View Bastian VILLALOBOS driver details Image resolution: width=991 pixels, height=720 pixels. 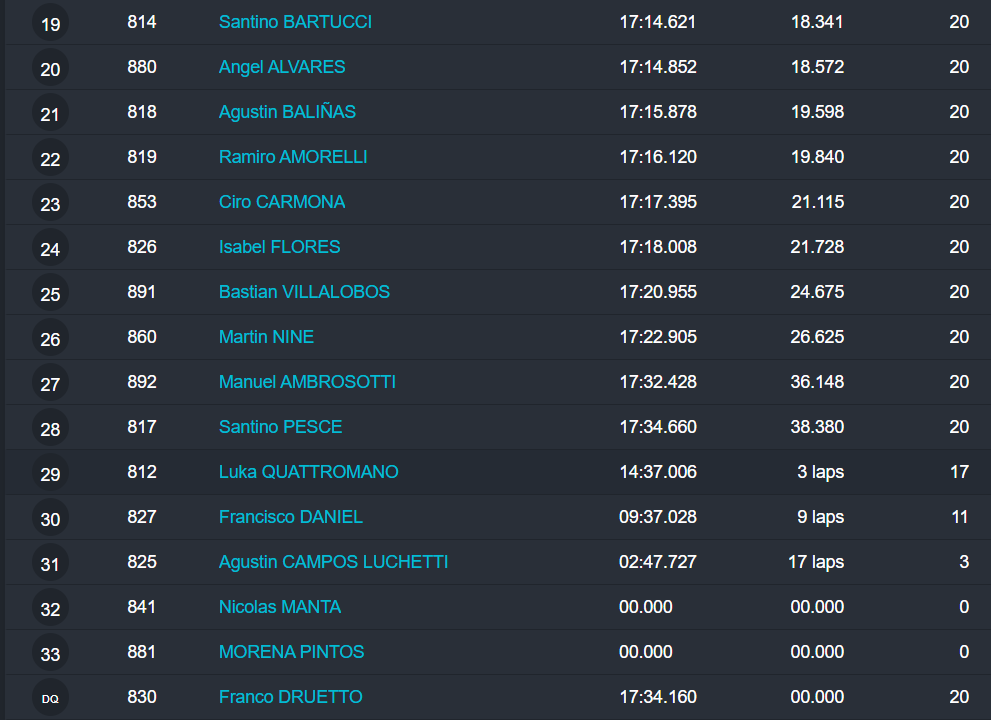pyautogui.click(x=304, y=292)
